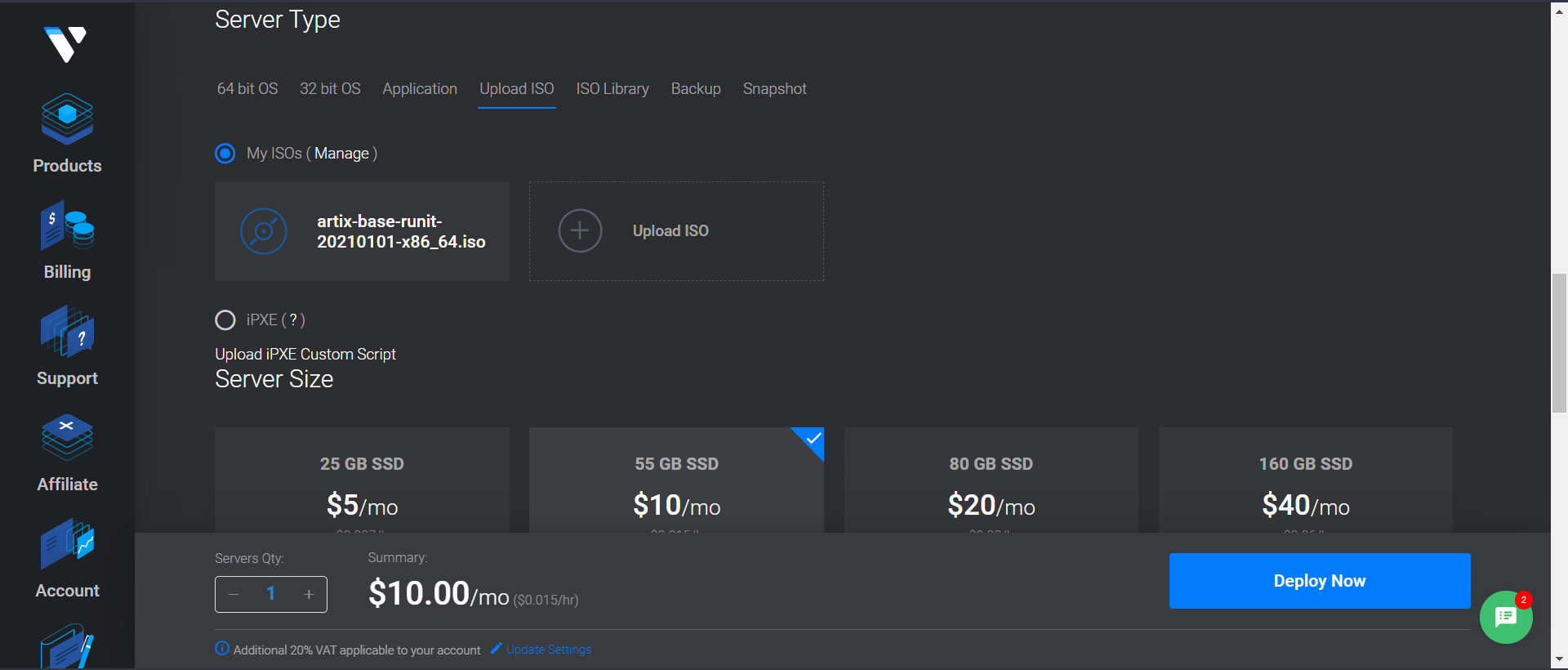This screenshot has height=670, width=1568.
Task: Increase servers quantity with plus button
Action: pos(309,594)
